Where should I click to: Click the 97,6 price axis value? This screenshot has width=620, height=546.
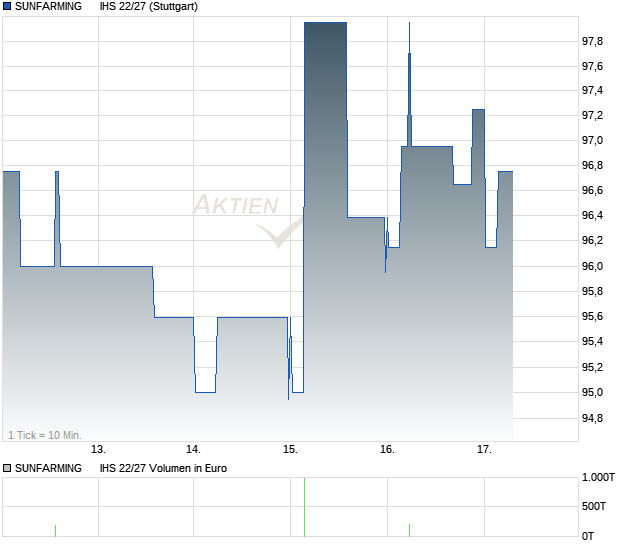(x=592, y=66)
